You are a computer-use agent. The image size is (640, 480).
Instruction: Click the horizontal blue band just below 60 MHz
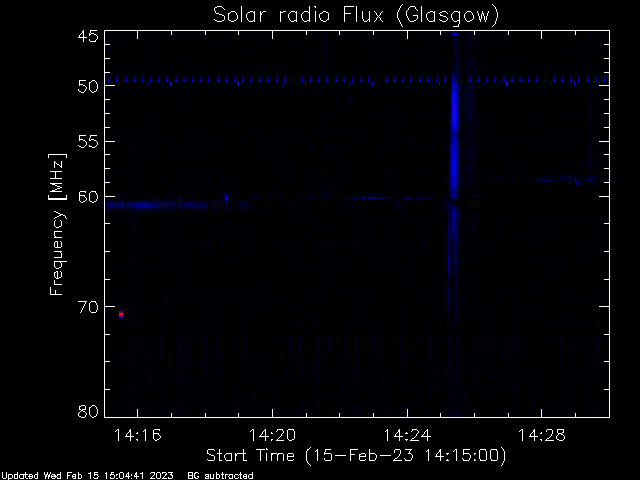(167, 204)
